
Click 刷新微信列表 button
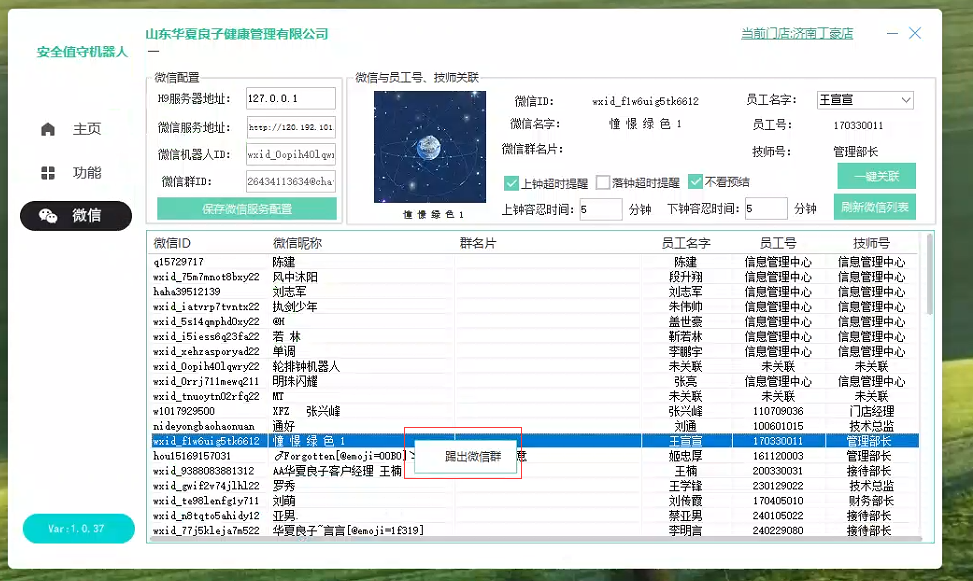[874, 208]
